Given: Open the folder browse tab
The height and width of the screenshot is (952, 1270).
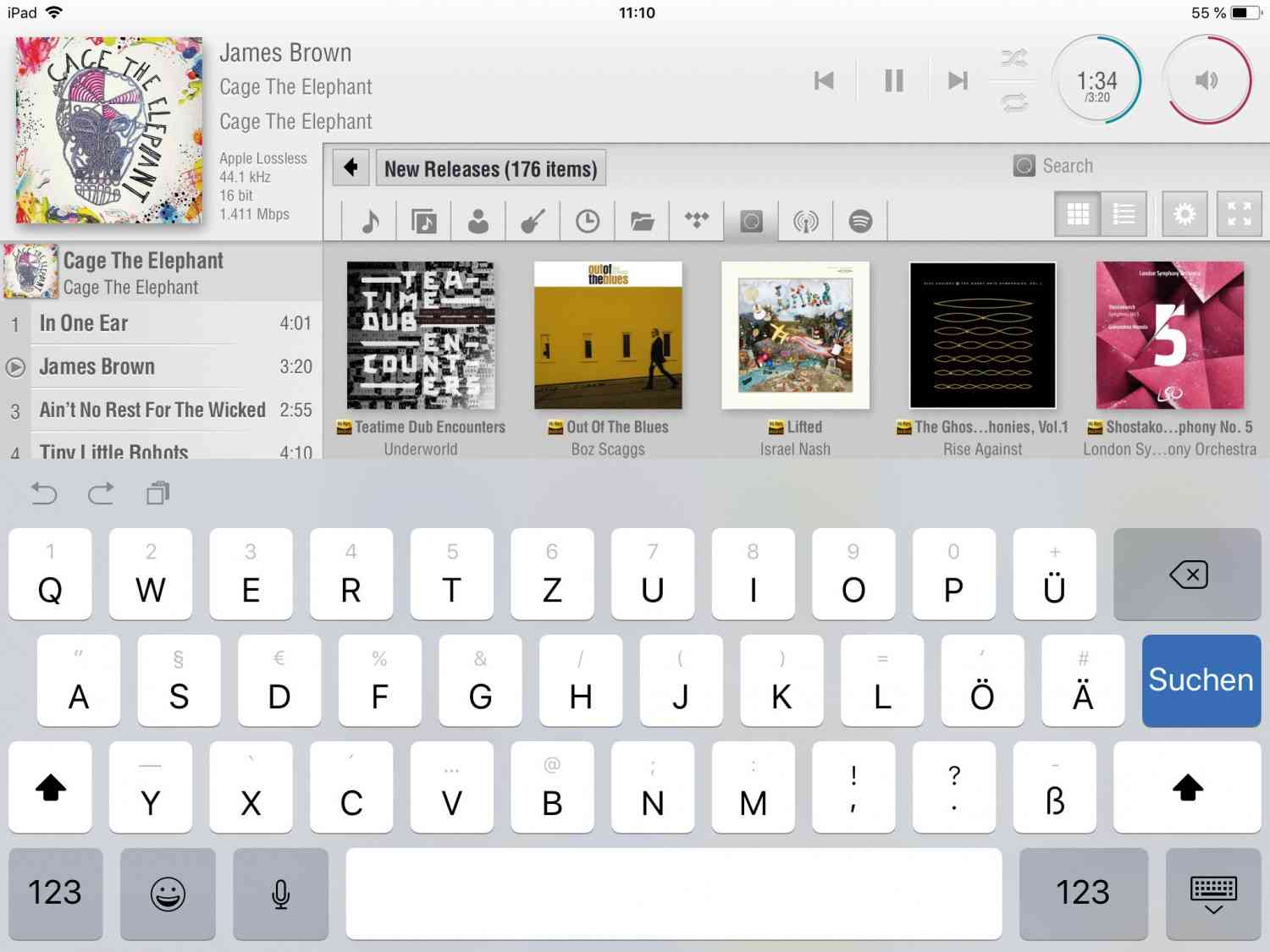Looking at the screenshot, I should (x=642, y=222).
